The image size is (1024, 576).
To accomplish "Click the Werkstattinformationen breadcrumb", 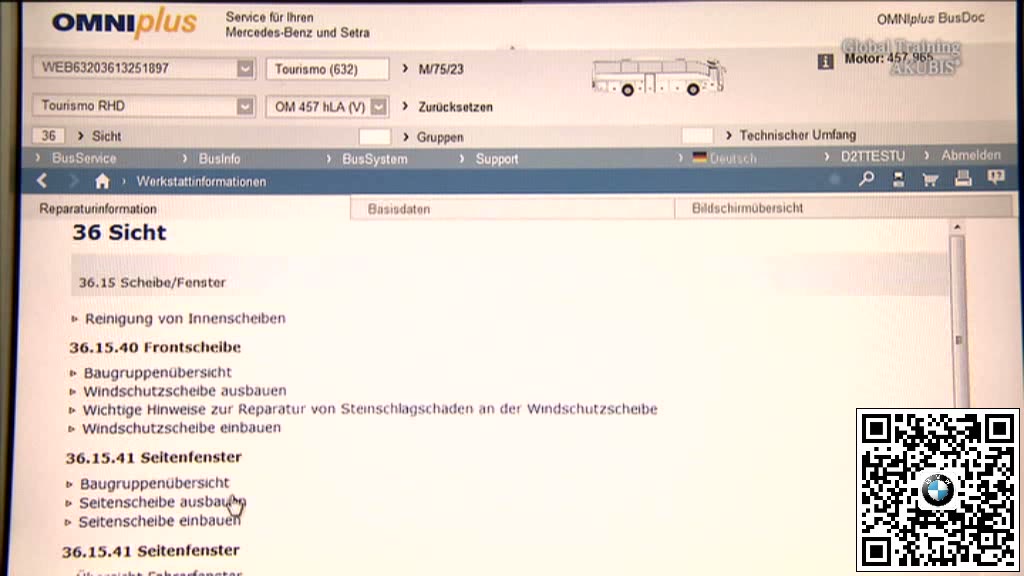I will click(201, 182).
